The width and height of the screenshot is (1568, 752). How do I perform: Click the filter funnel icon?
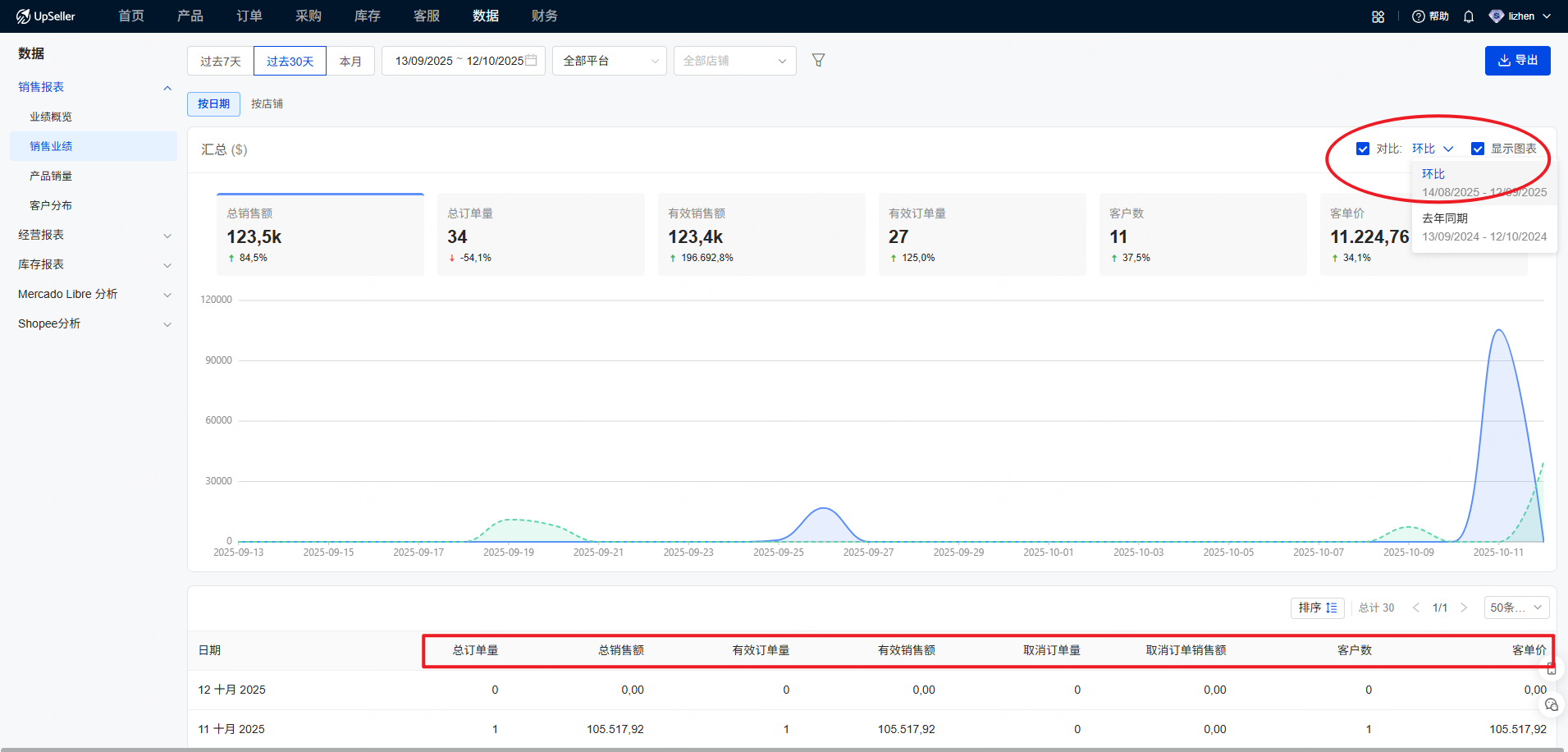pyautogui.click(x=818, y=60)
